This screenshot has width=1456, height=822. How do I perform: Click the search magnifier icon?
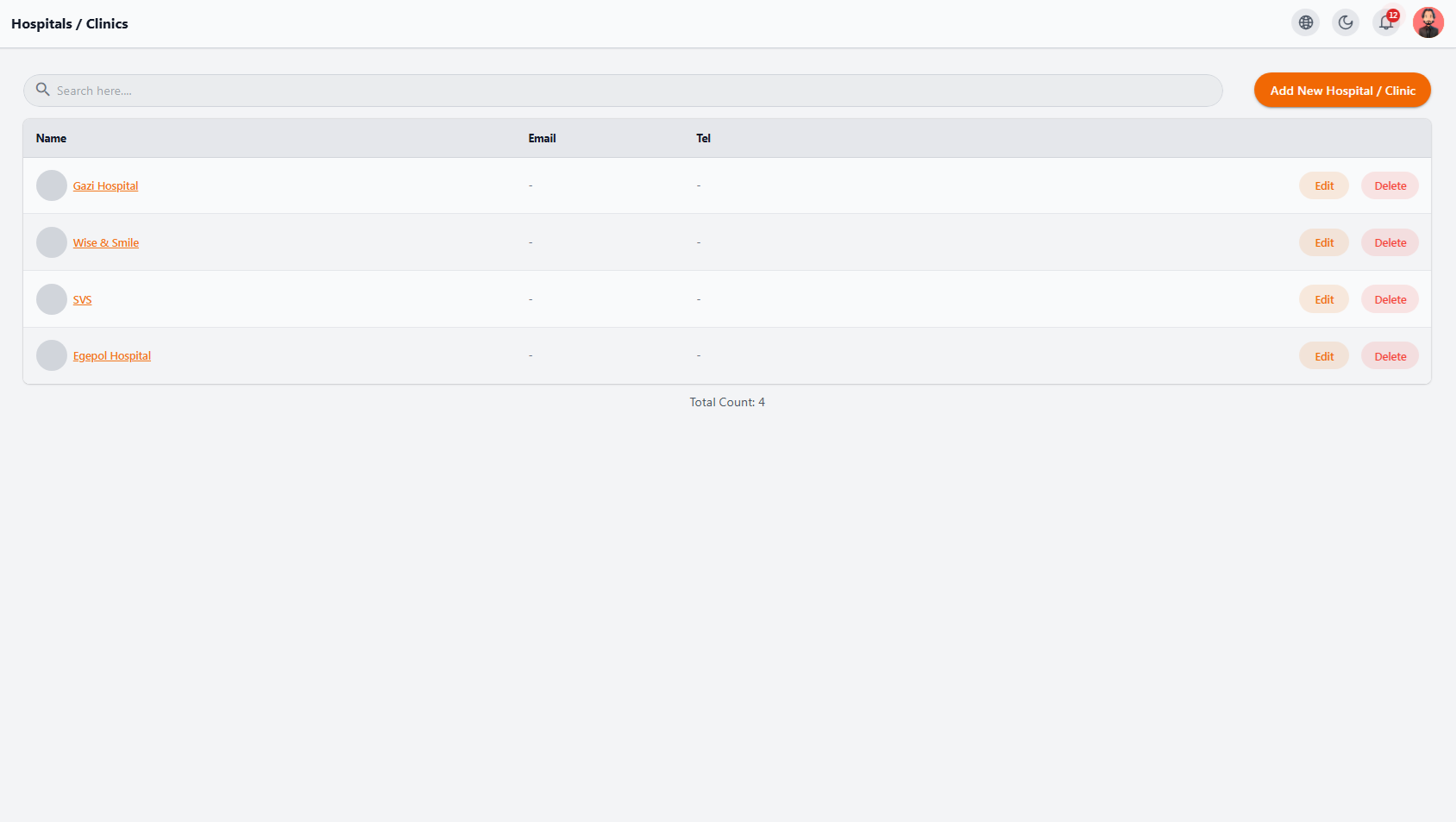tap(42, 90)
